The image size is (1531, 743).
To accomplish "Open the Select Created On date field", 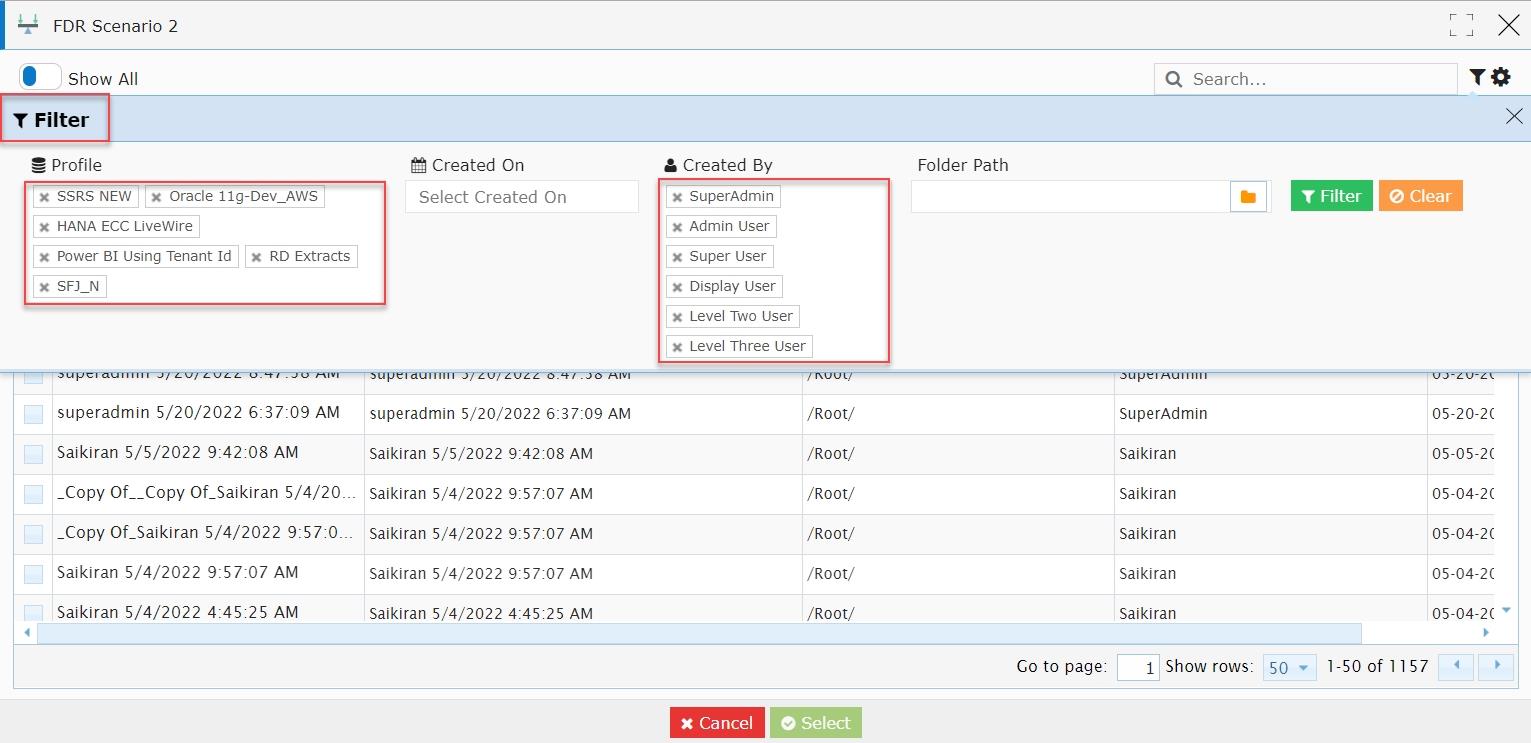I will click(x=522, y=197).
